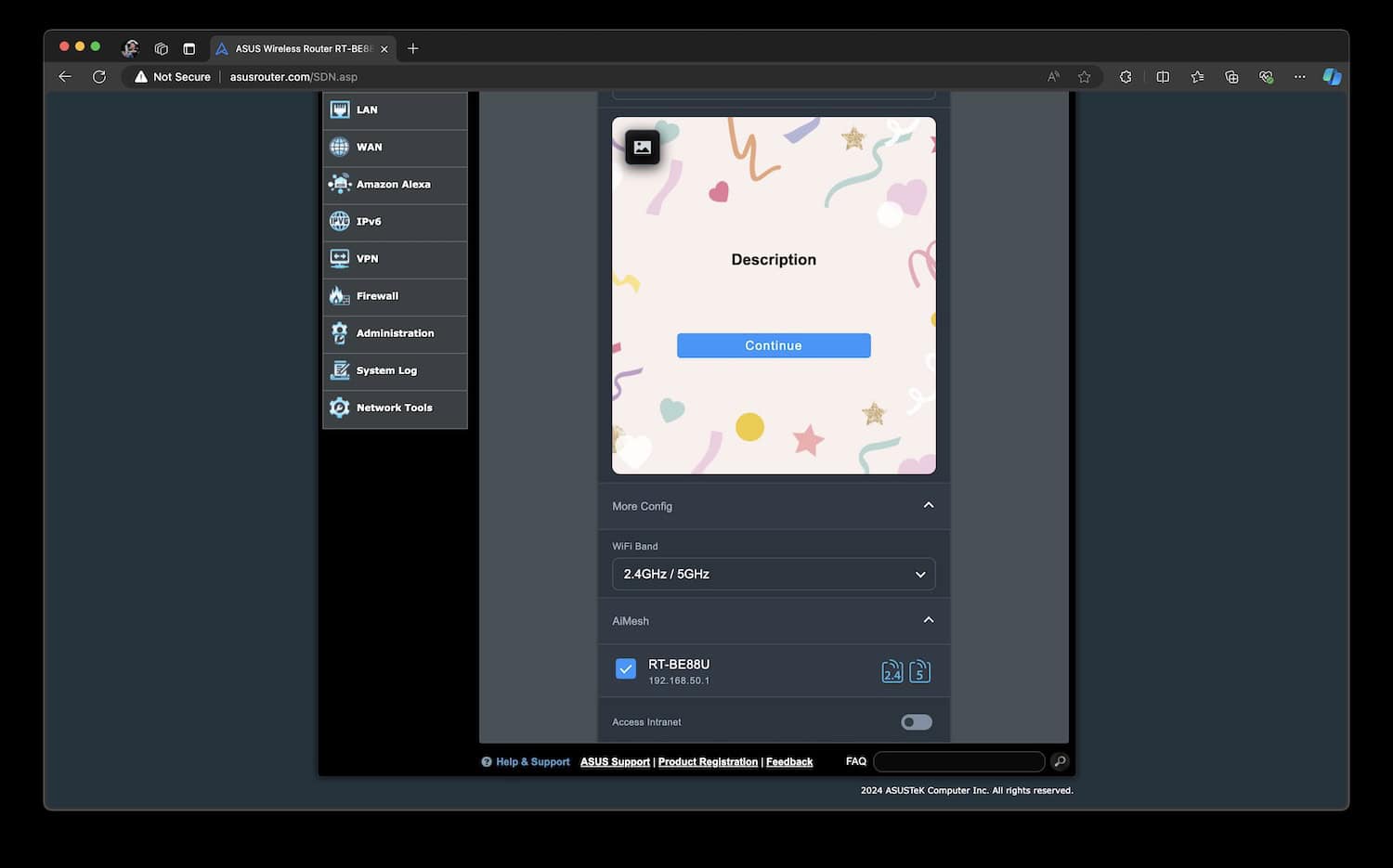Select the LAN menu item

395,110
